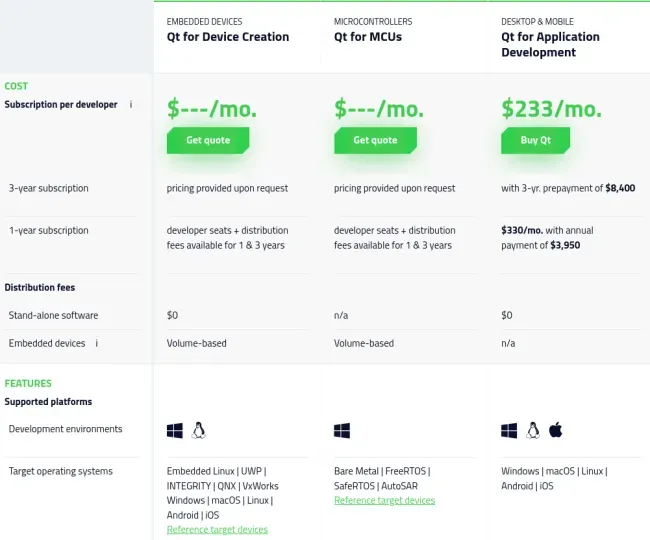650x540 pixels.
Task: Get a quote for Qt for Device Creation
Action: (208, 140)
